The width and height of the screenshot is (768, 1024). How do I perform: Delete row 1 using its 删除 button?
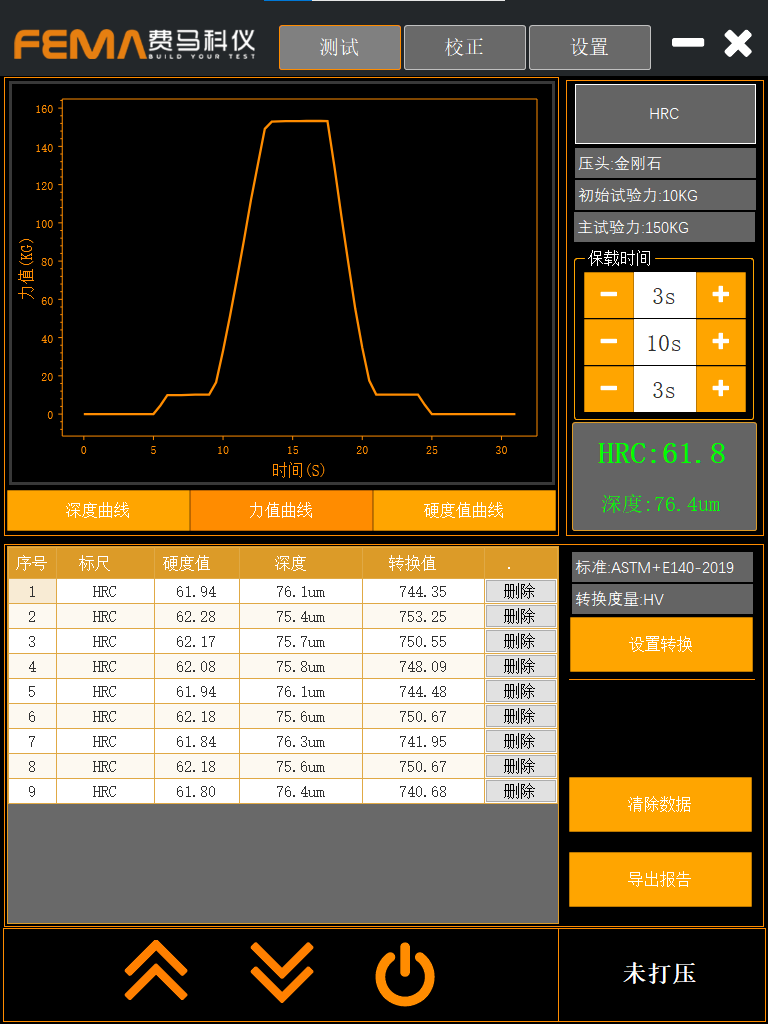520,591
